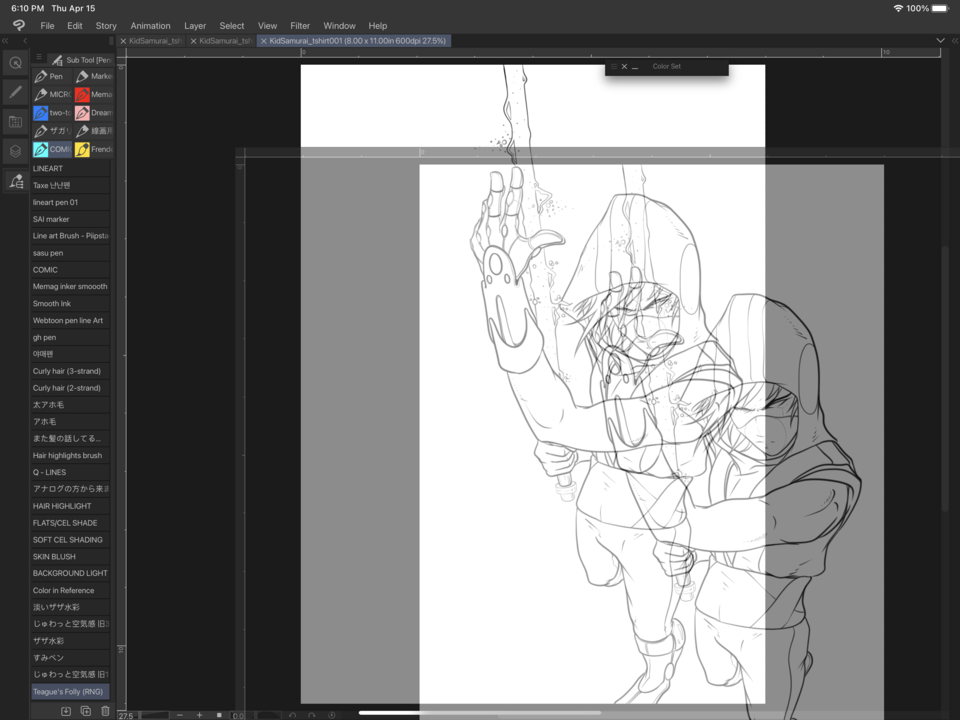Image resolution: width=960 pixels, height=720 pixels.
Task: Open the Edit menu
Action: pos(75,26)
